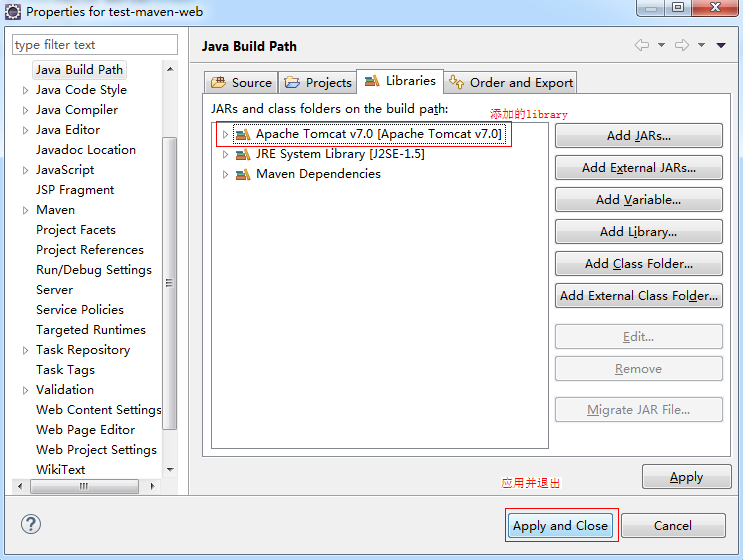The image size is (743, 560).
Task: Expand the Java Code Style tree node
Action: (x=25, y=90)
